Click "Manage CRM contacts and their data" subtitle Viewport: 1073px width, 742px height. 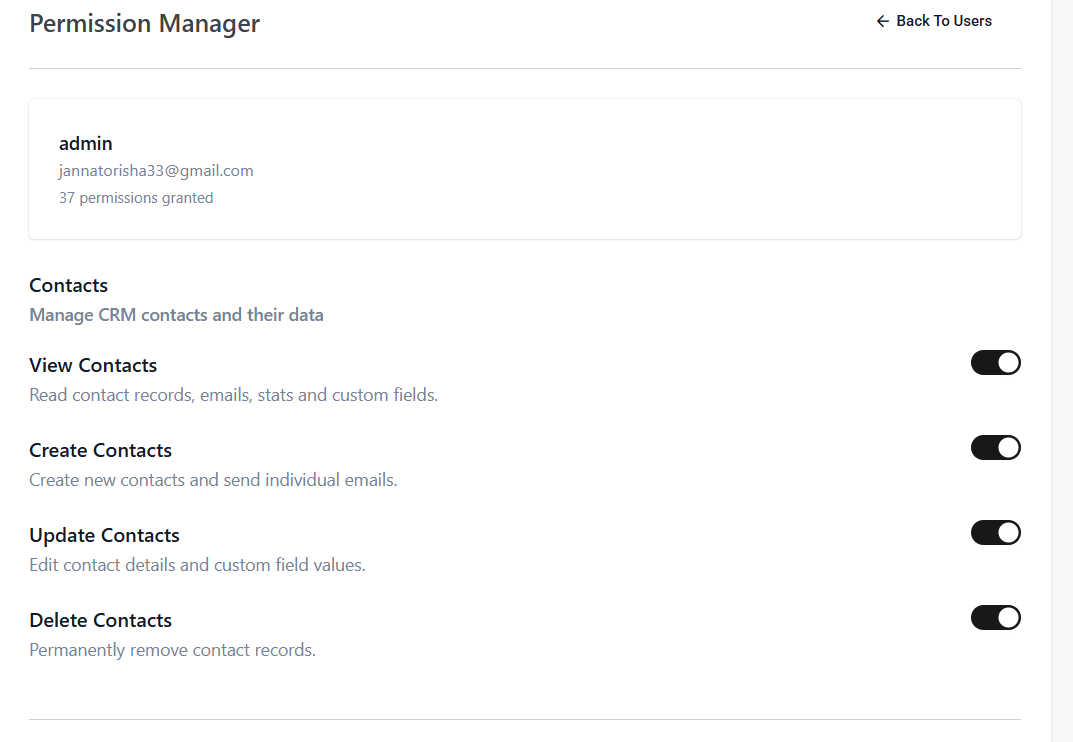tap(177, 315)
